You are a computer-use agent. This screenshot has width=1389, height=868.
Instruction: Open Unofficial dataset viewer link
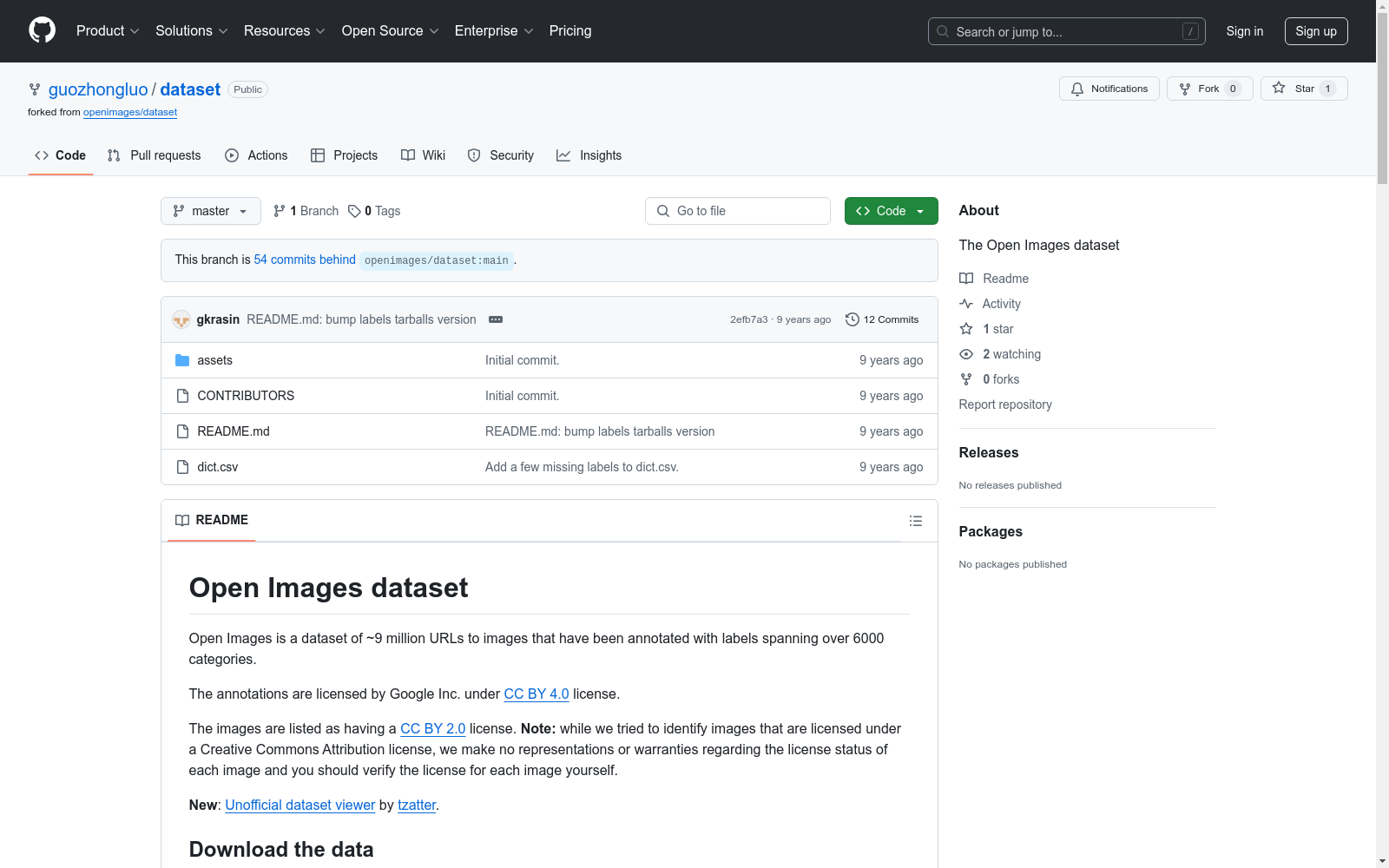tap(300, 805)
